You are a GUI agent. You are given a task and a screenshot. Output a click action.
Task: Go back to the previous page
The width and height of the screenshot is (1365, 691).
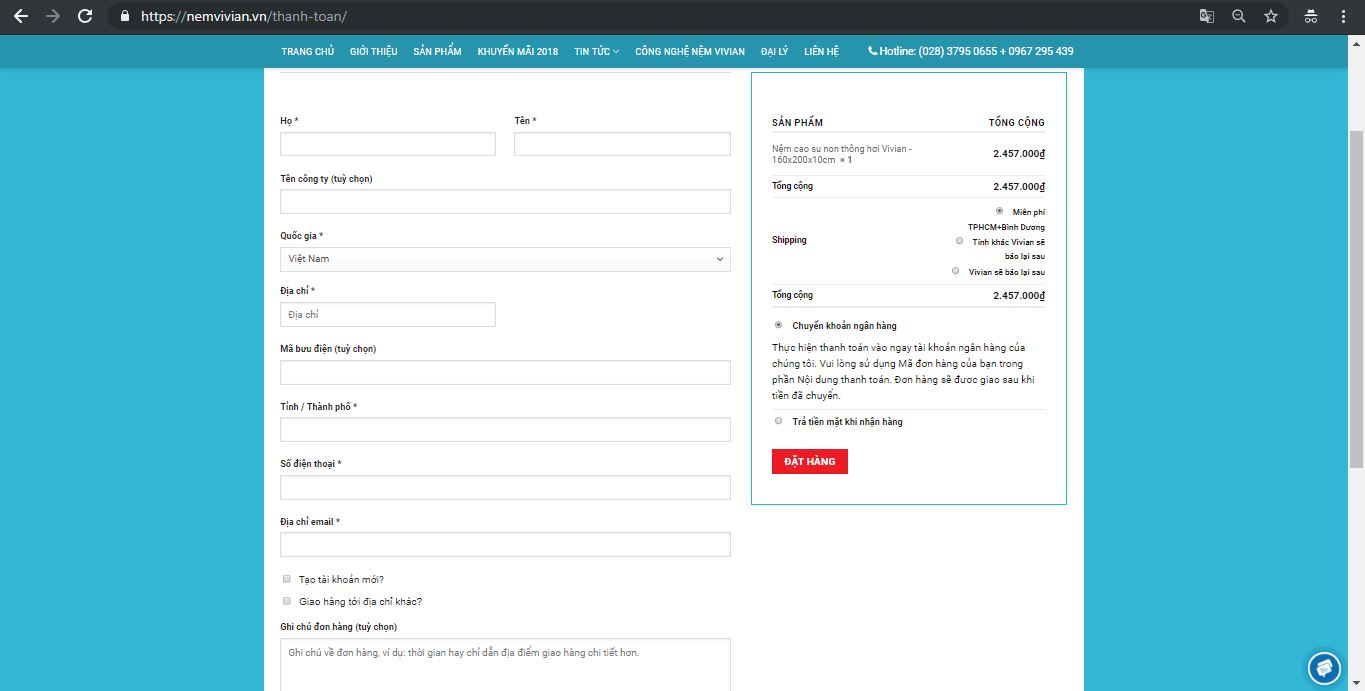pos(21,16)
